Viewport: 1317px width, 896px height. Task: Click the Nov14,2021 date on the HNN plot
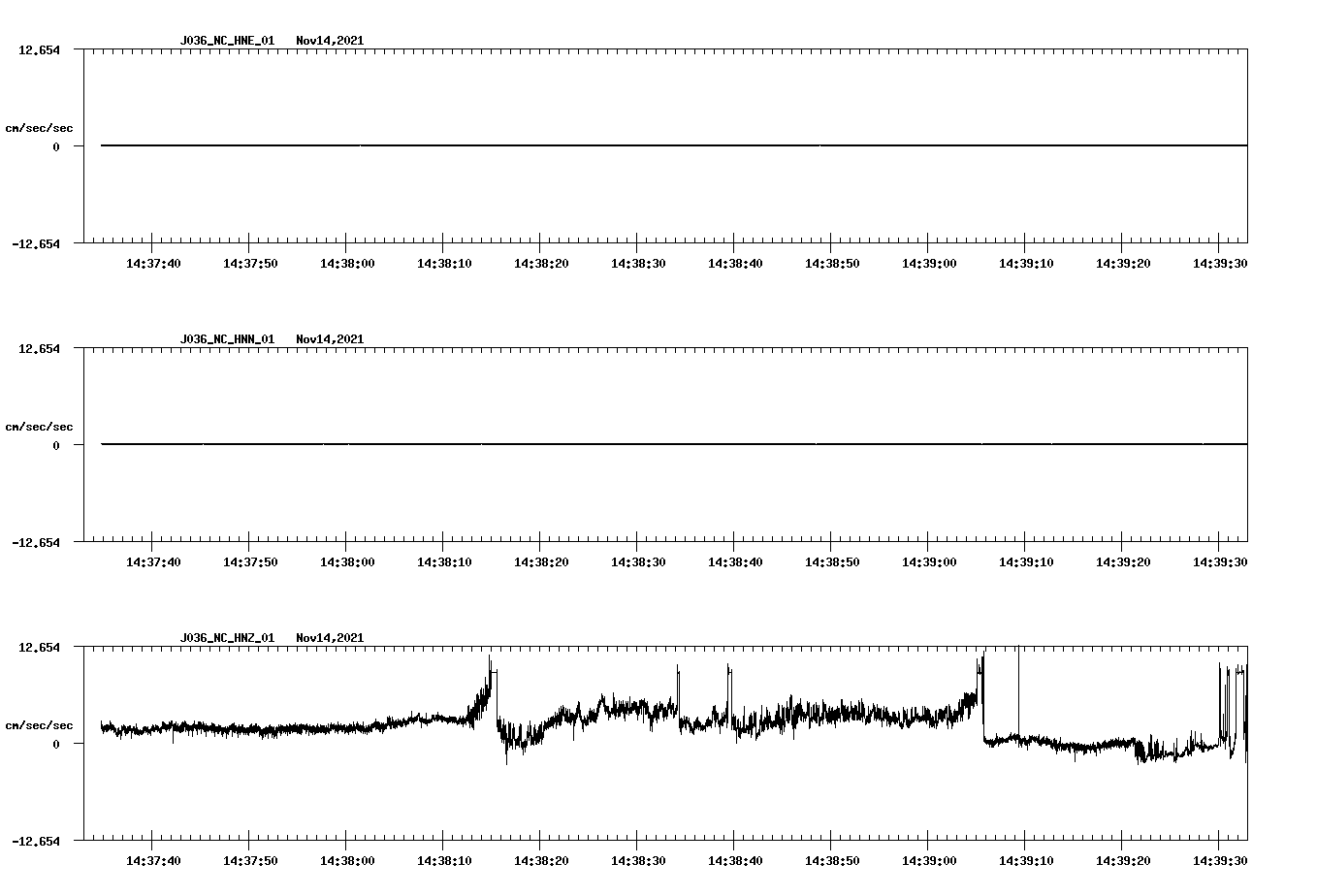point(330,339)
